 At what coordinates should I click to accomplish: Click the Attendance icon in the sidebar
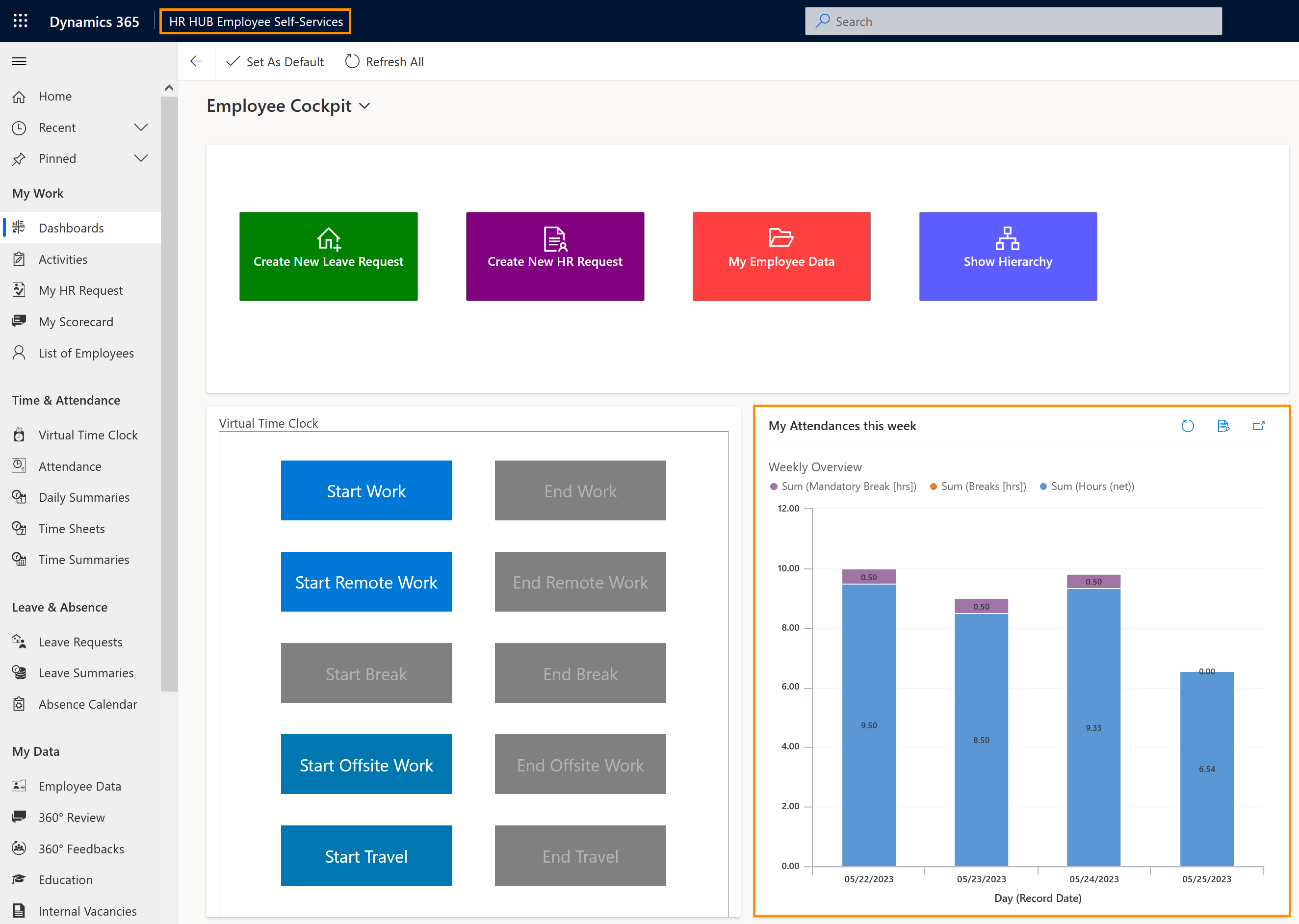[x=19, y=466]
